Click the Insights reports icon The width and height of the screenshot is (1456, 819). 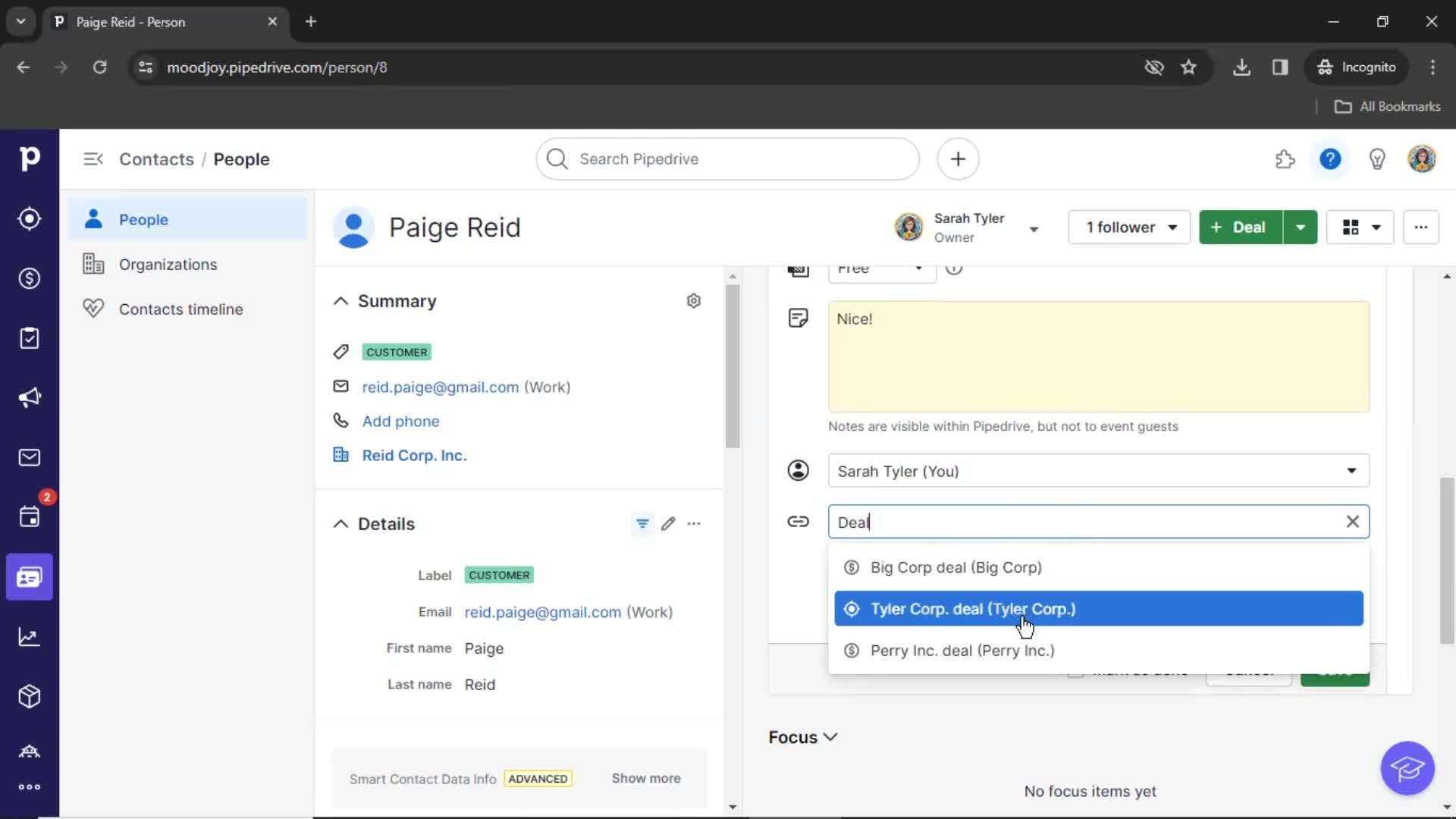click(29, 637)
